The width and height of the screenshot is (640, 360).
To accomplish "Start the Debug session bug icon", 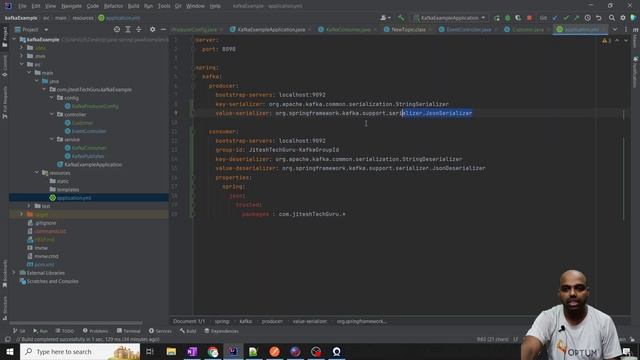I will 507,18.
